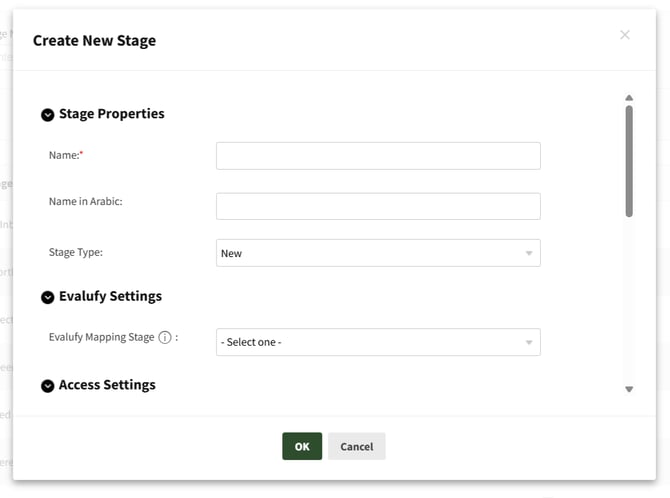Click the scrollbar up arrow
Screen dimensions: 670x498
coord(629,98)
